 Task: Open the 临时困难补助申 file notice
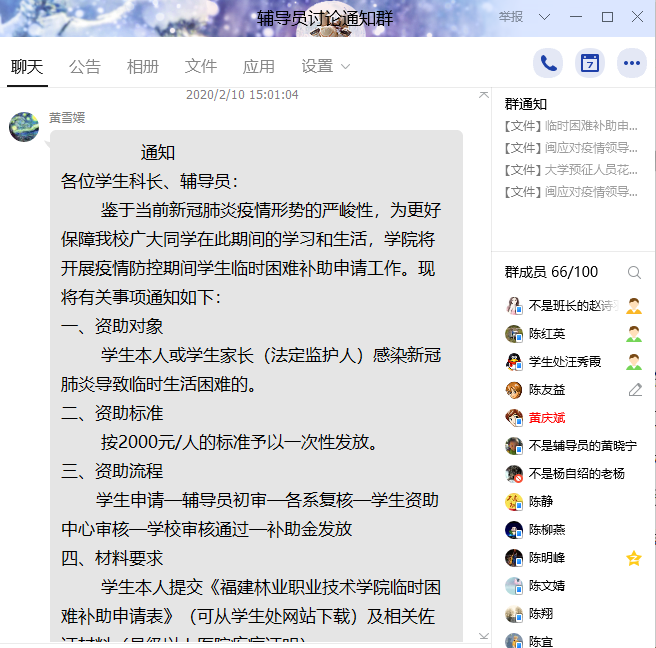[x=571, y=126]
